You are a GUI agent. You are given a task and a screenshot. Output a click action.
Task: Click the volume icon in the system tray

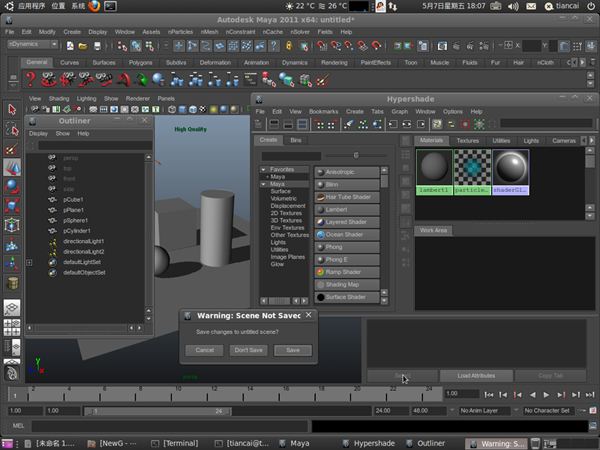(513, 6)
